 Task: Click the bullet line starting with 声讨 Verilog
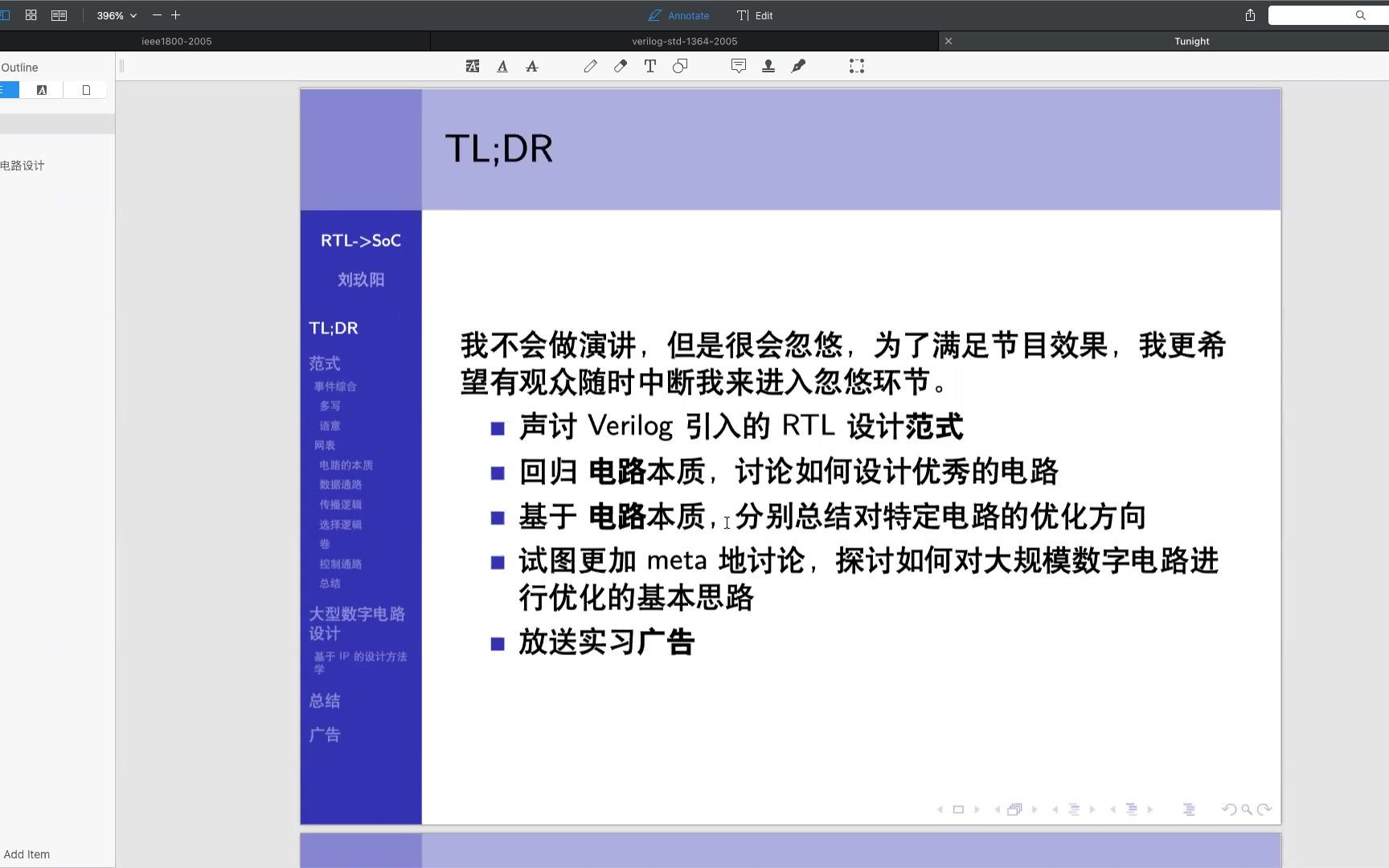[x=741, y=426]
